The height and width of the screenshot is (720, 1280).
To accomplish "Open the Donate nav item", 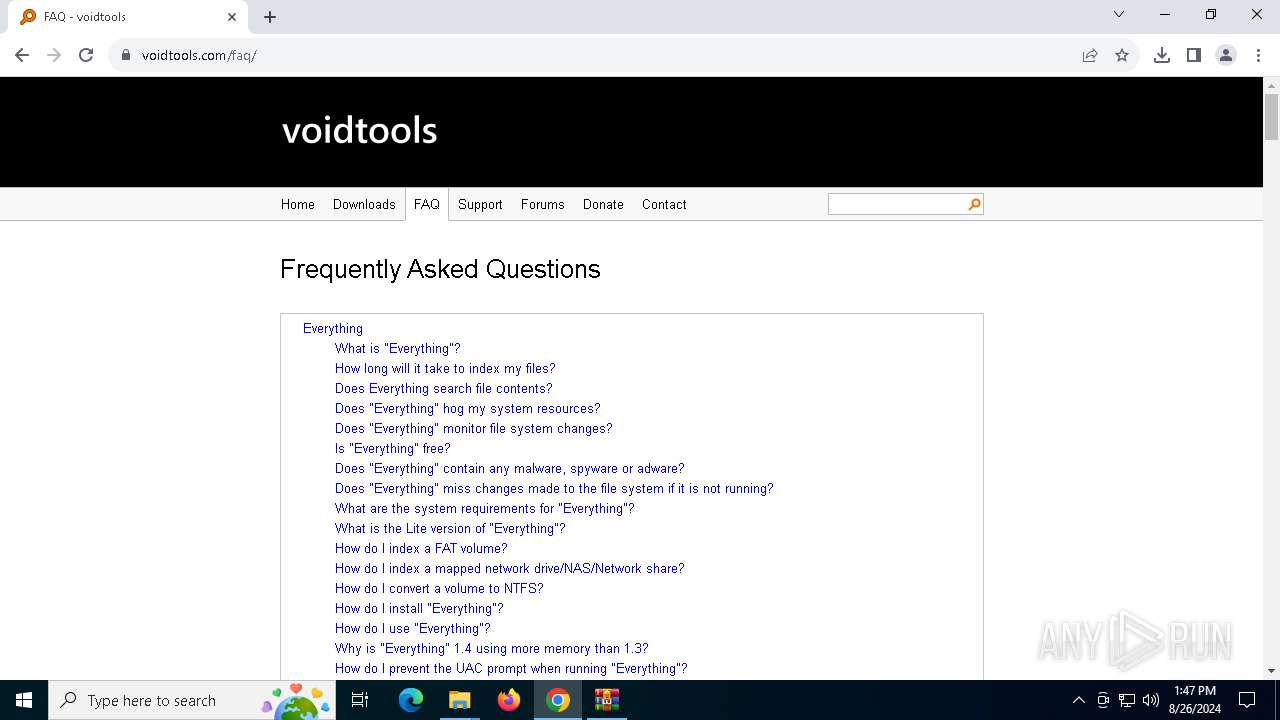I will 603,204.
